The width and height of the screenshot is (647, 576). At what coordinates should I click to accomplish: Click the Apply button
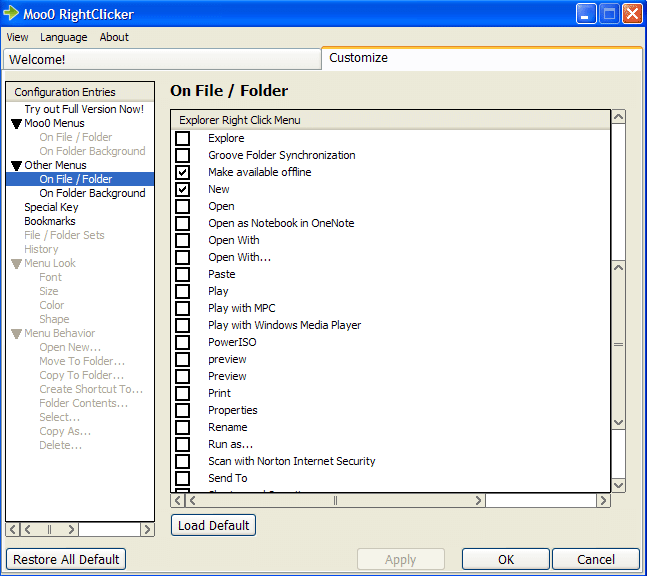pyautogui.click(x=401, y=559)
